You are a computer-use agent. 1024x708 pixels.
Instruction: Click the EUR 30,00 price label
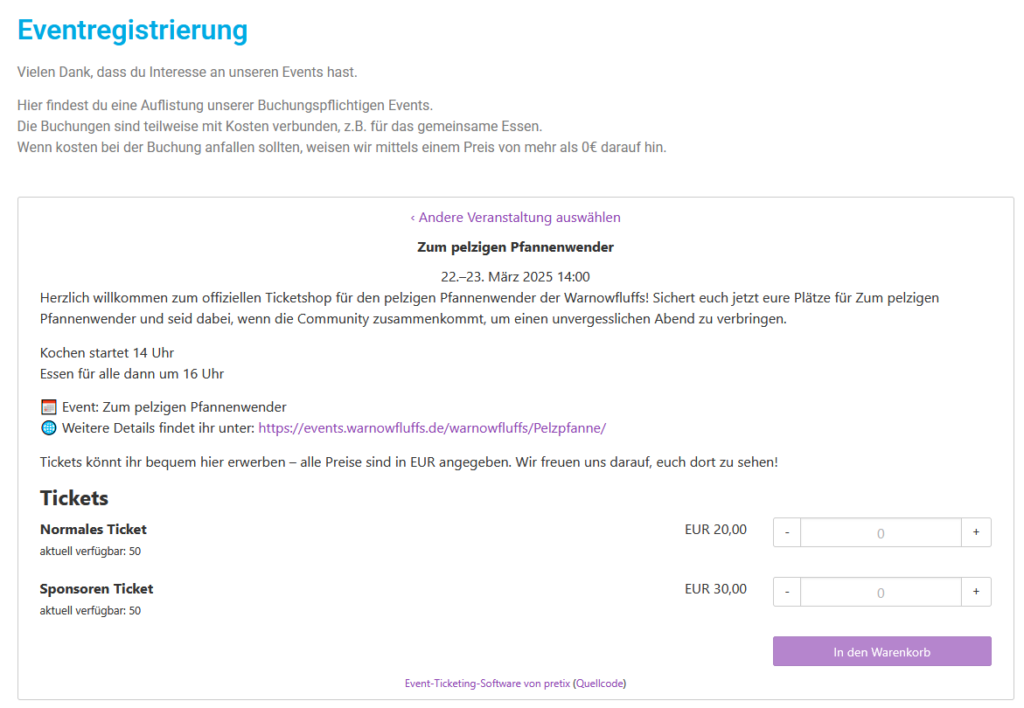click(x=716, y=588)
